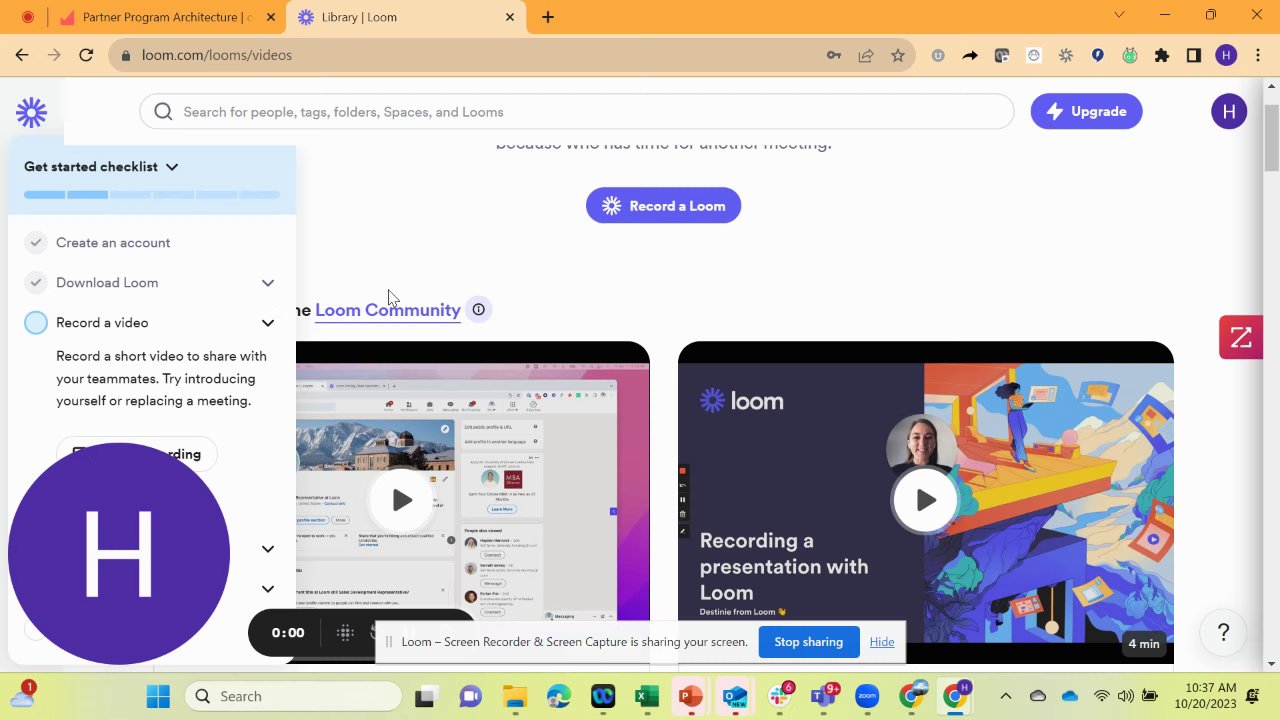Select the Library | Loom browser tab
1280x720 pixels.
coord(406,17)
